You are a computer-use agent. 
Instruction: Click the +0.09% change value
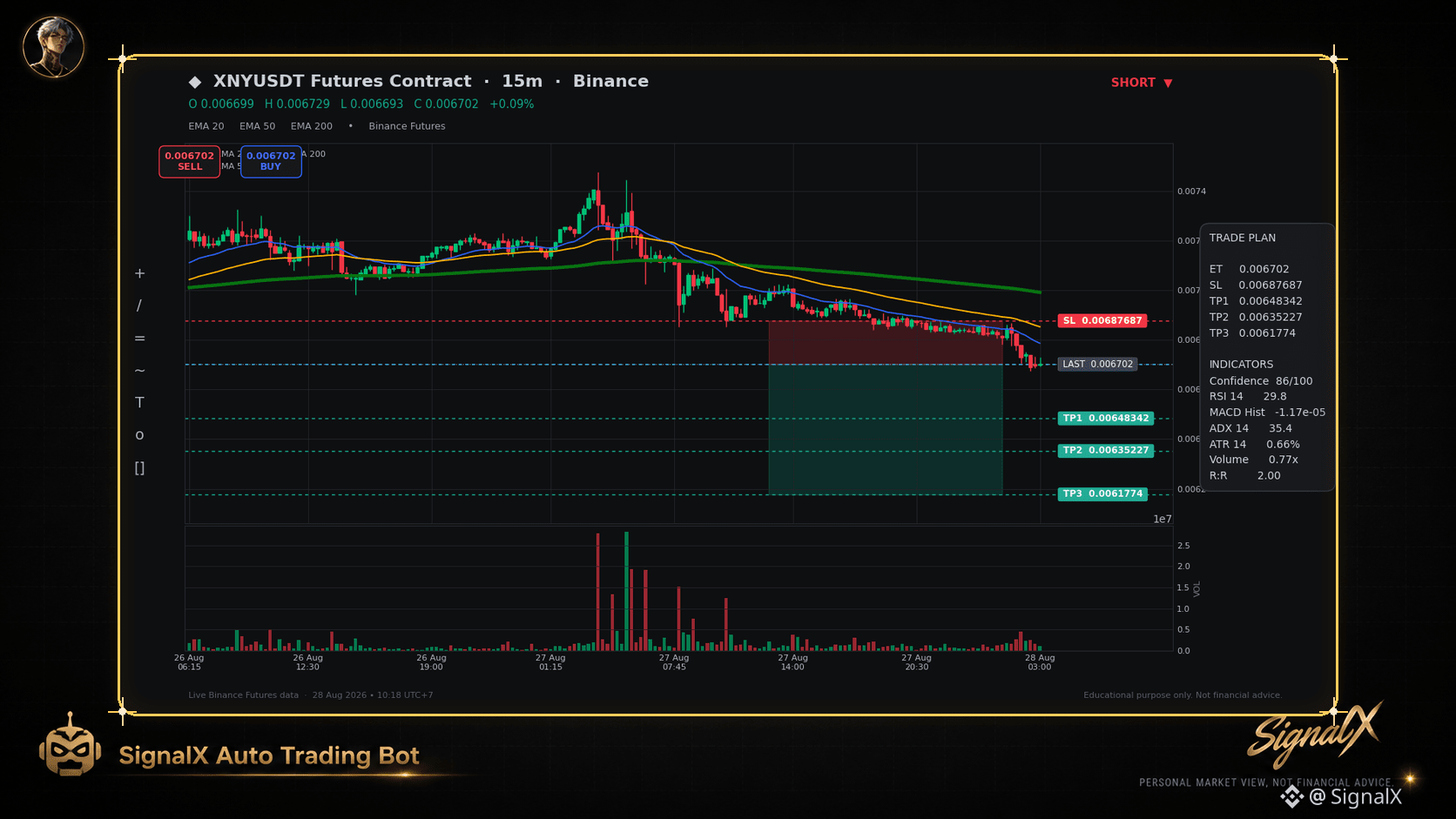point(511,104)
